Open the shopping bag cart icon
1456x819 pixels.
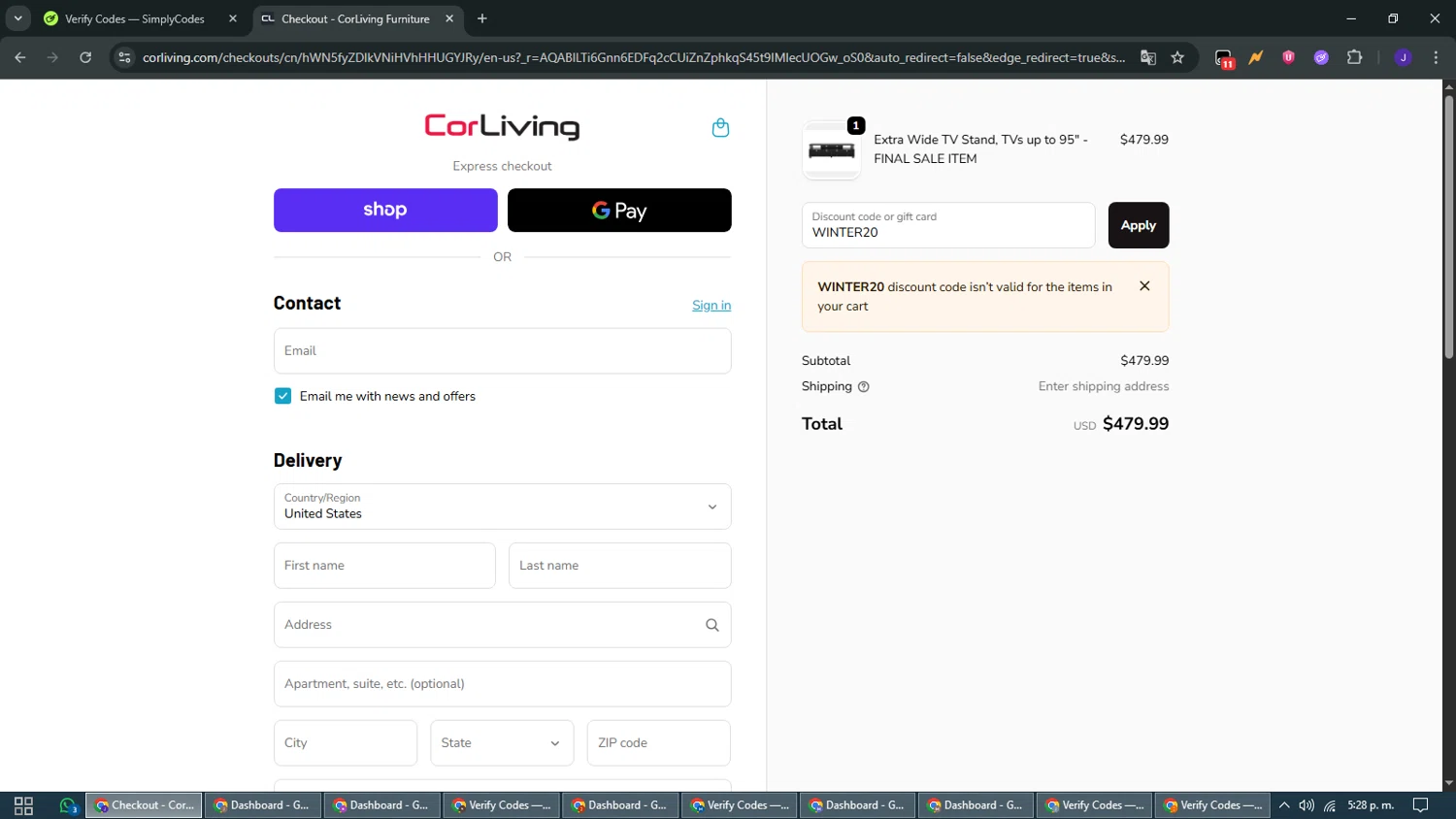[720, 127]
